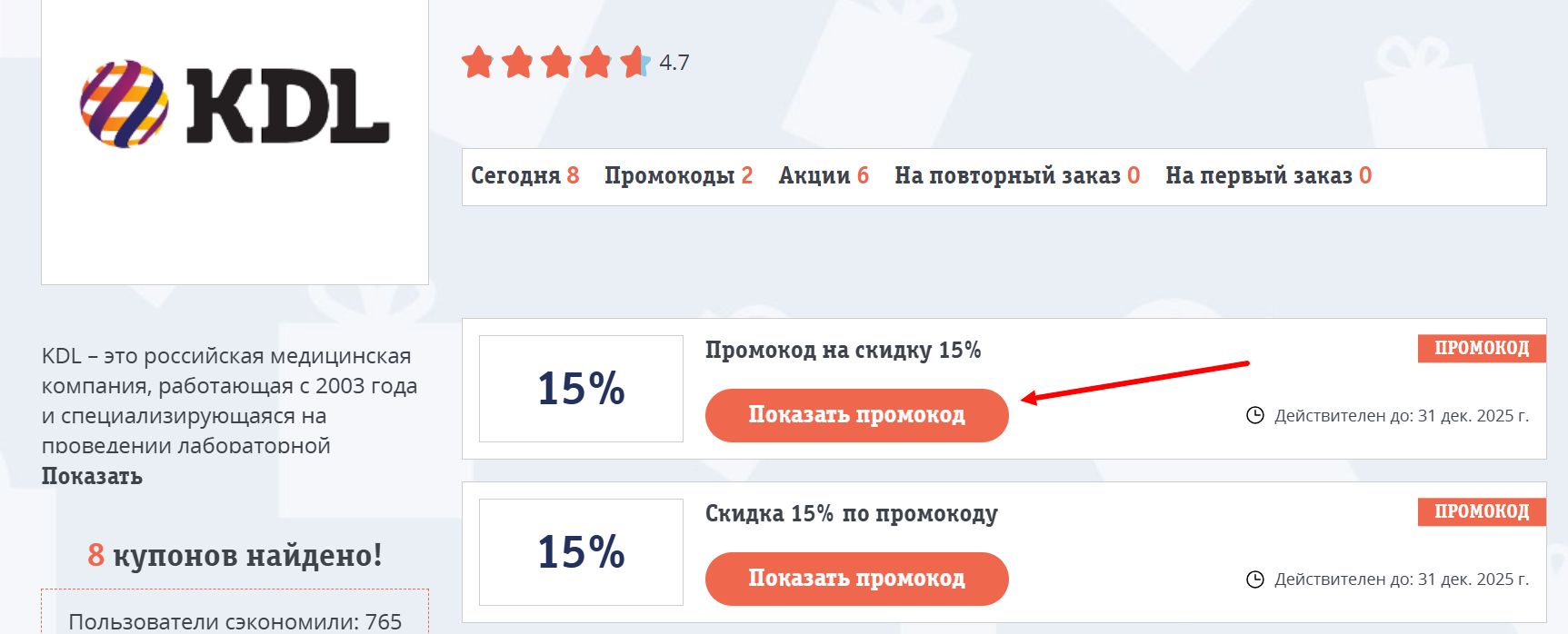Click the 4.7 rating value
Screen dimensions: 1568x634
coord(674,64)
